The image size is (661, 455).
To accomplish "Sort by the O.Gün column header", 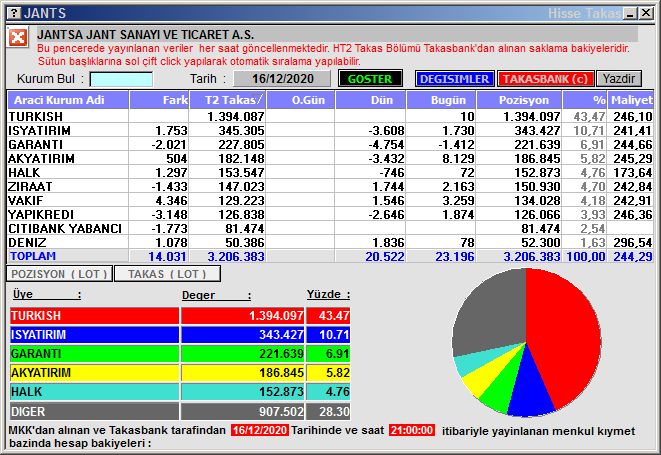I will 301,100.
